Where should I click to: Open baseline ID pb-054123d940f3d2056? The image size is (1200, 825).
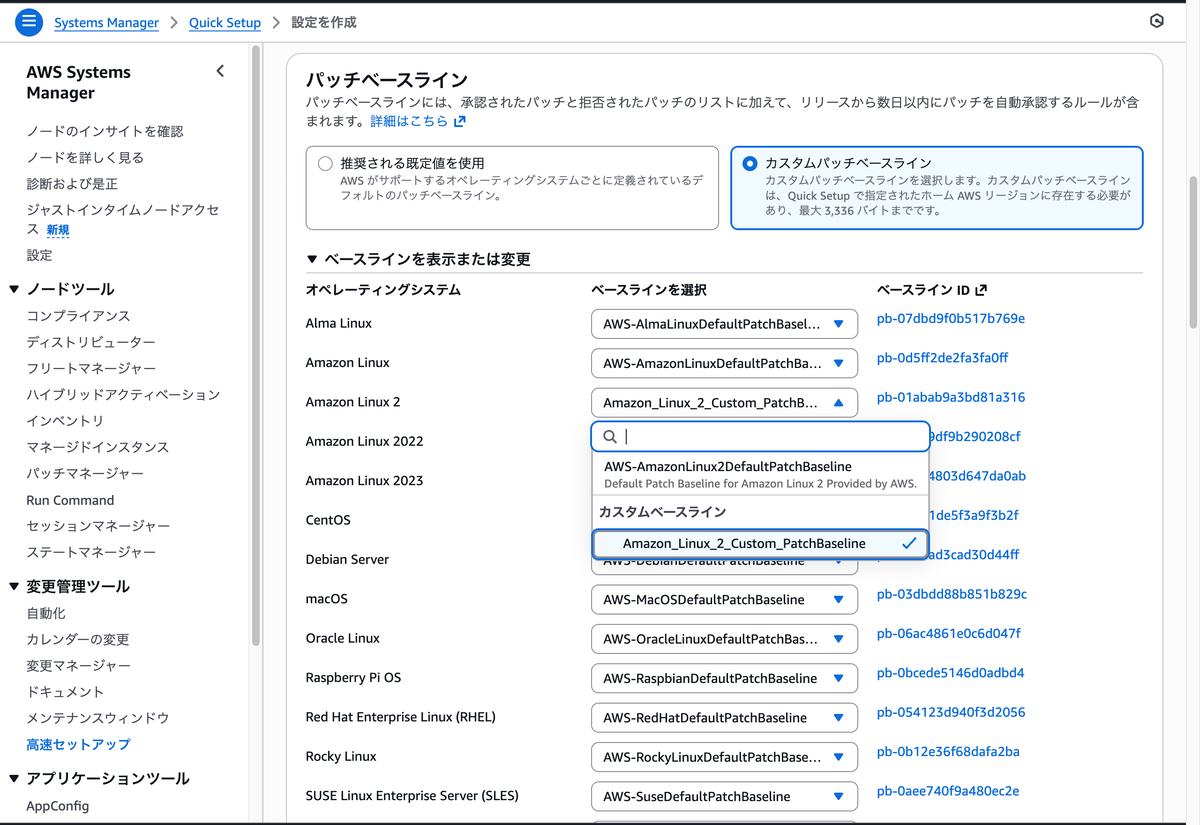[951, 712]
